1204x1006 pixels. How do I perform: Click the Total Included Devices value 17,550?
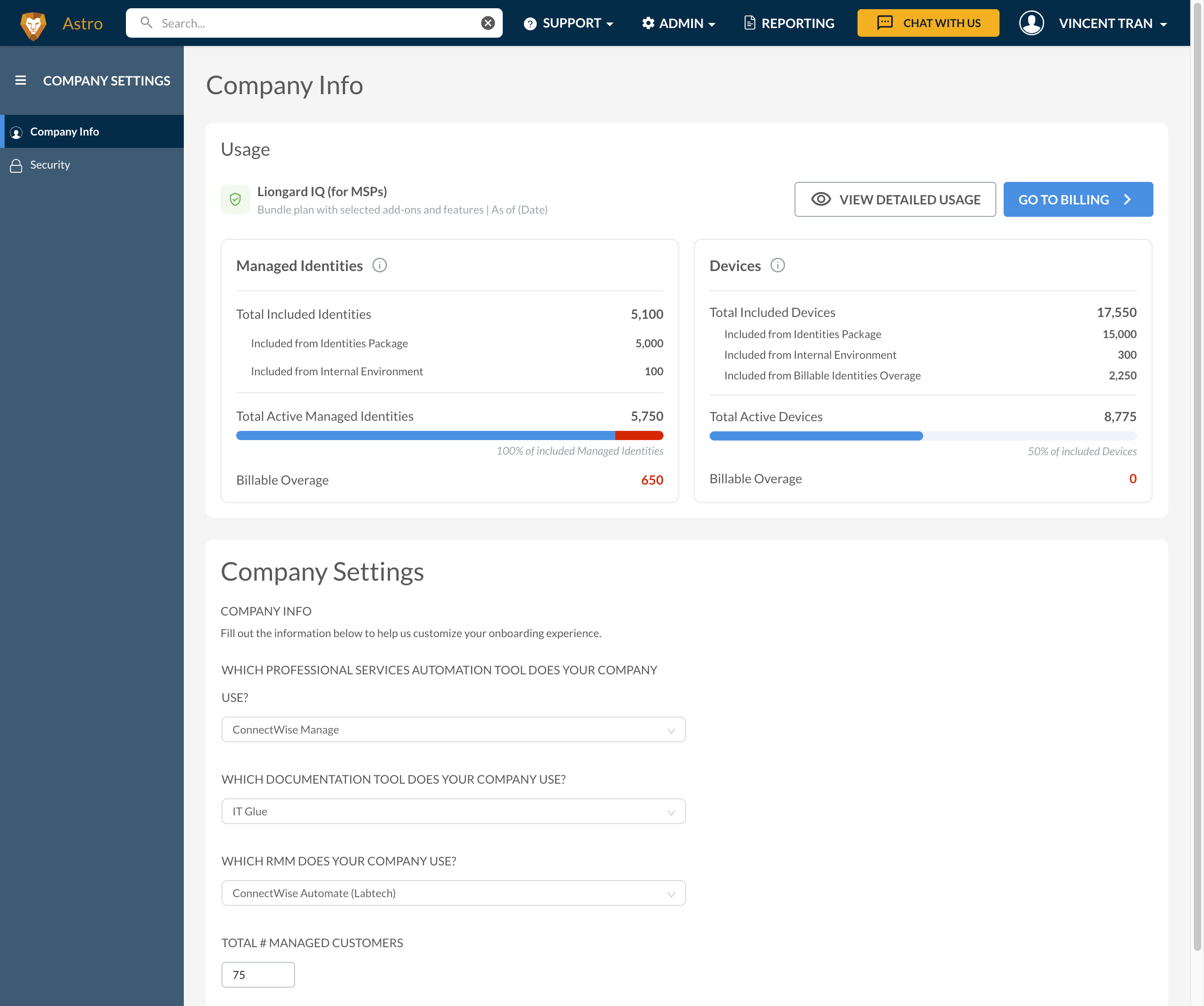point(1116,312)
